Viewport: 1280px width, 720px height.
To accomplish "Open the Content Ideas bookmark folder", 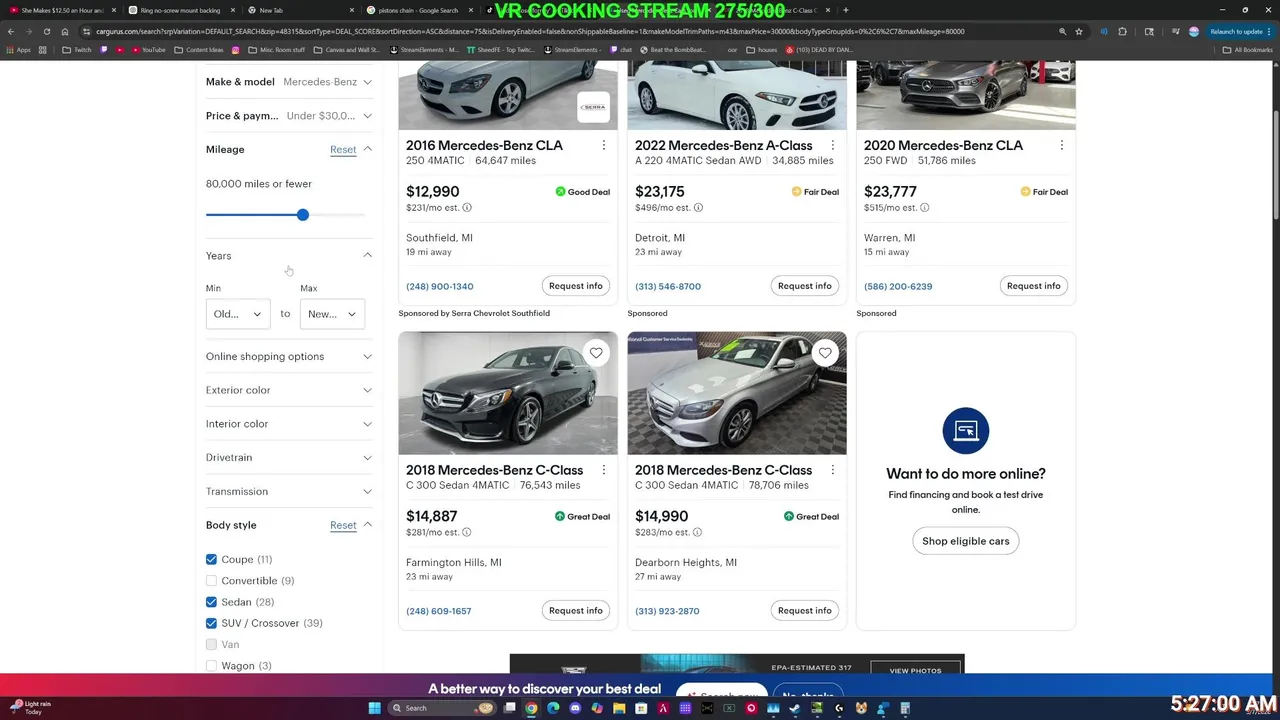I will coord(199,50).
